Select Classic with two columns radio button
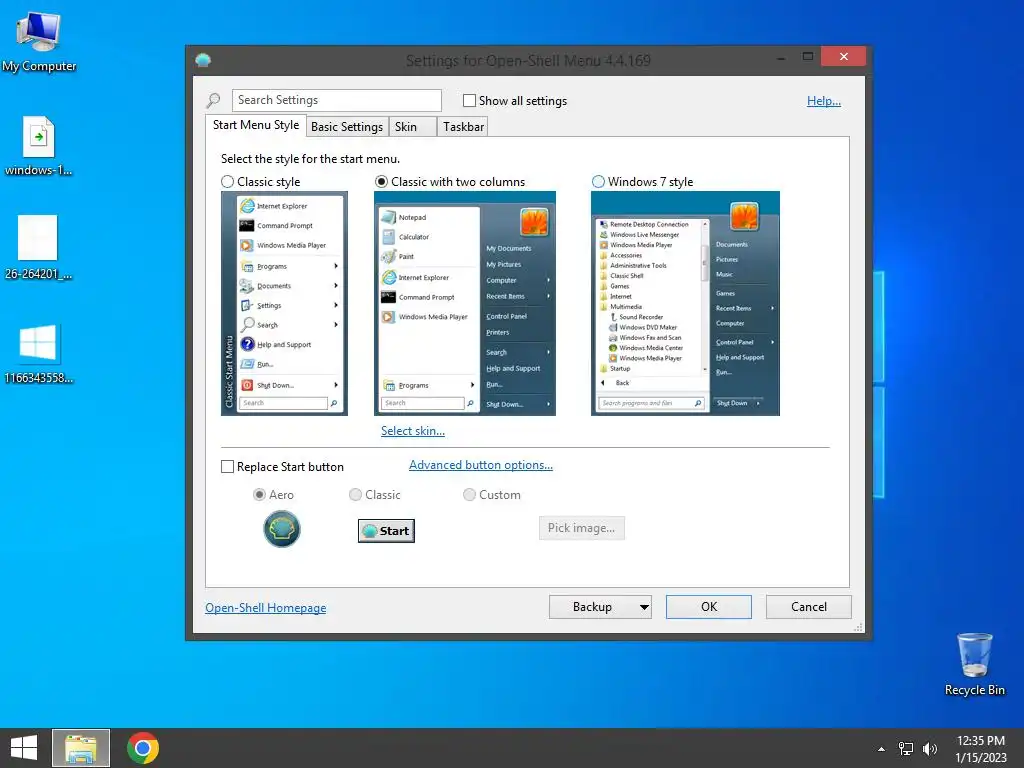Screen dimensions: 1024x768 [x=381, y=182]
